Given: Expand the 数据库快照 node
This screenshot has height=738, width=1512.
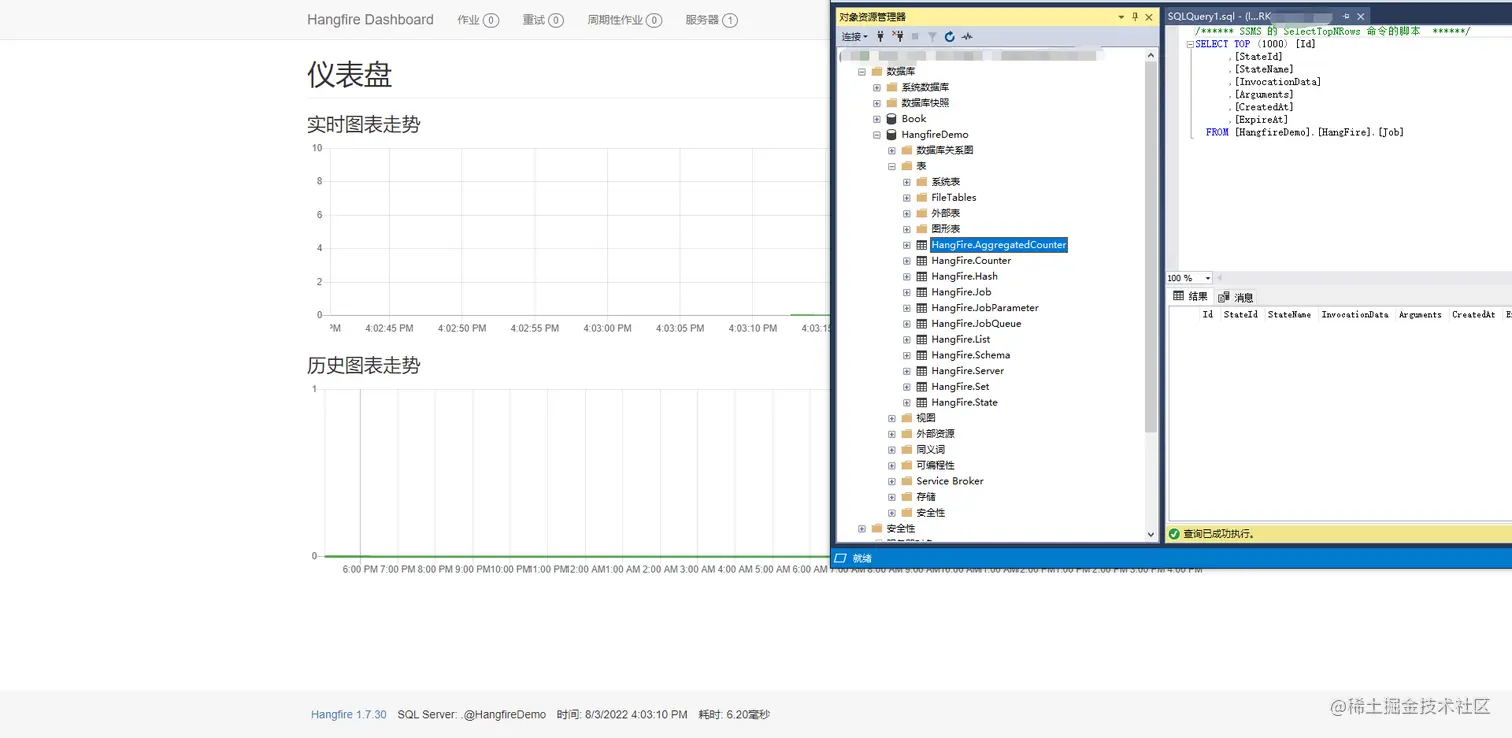Looking at the screenshot, I should [877, 103].
